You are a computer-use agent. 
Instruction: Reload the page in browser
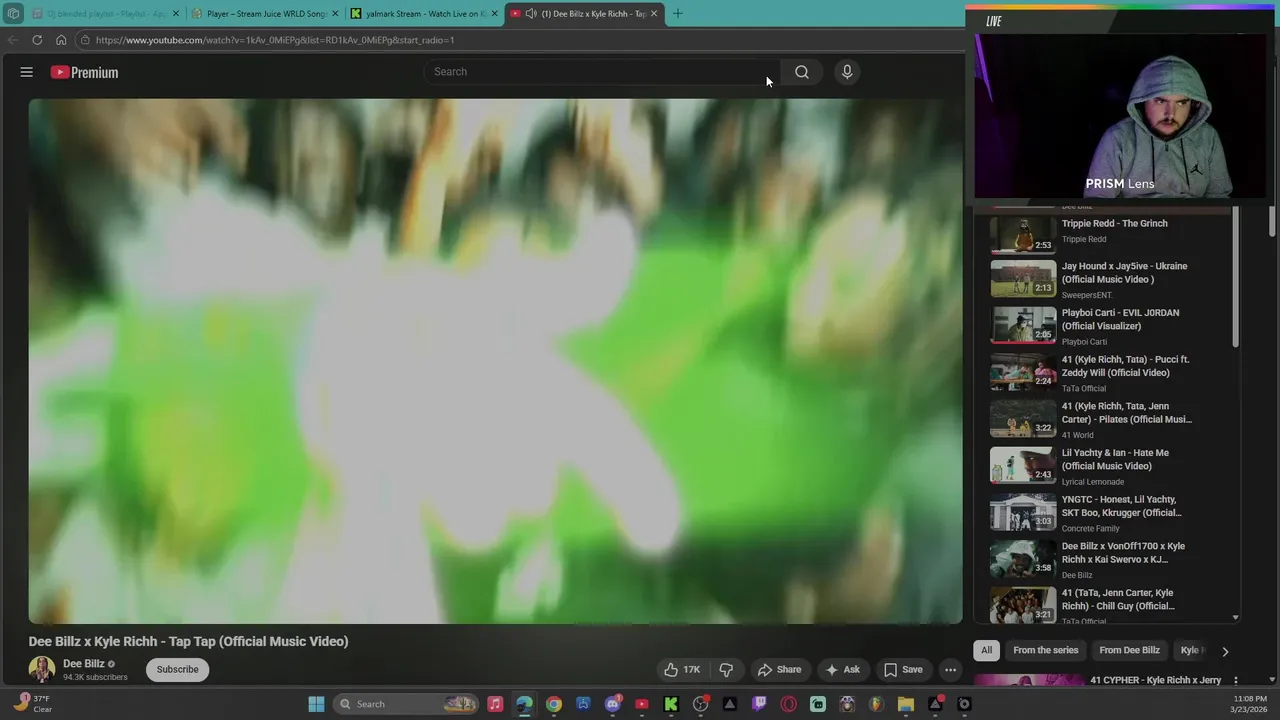(37, 40)
